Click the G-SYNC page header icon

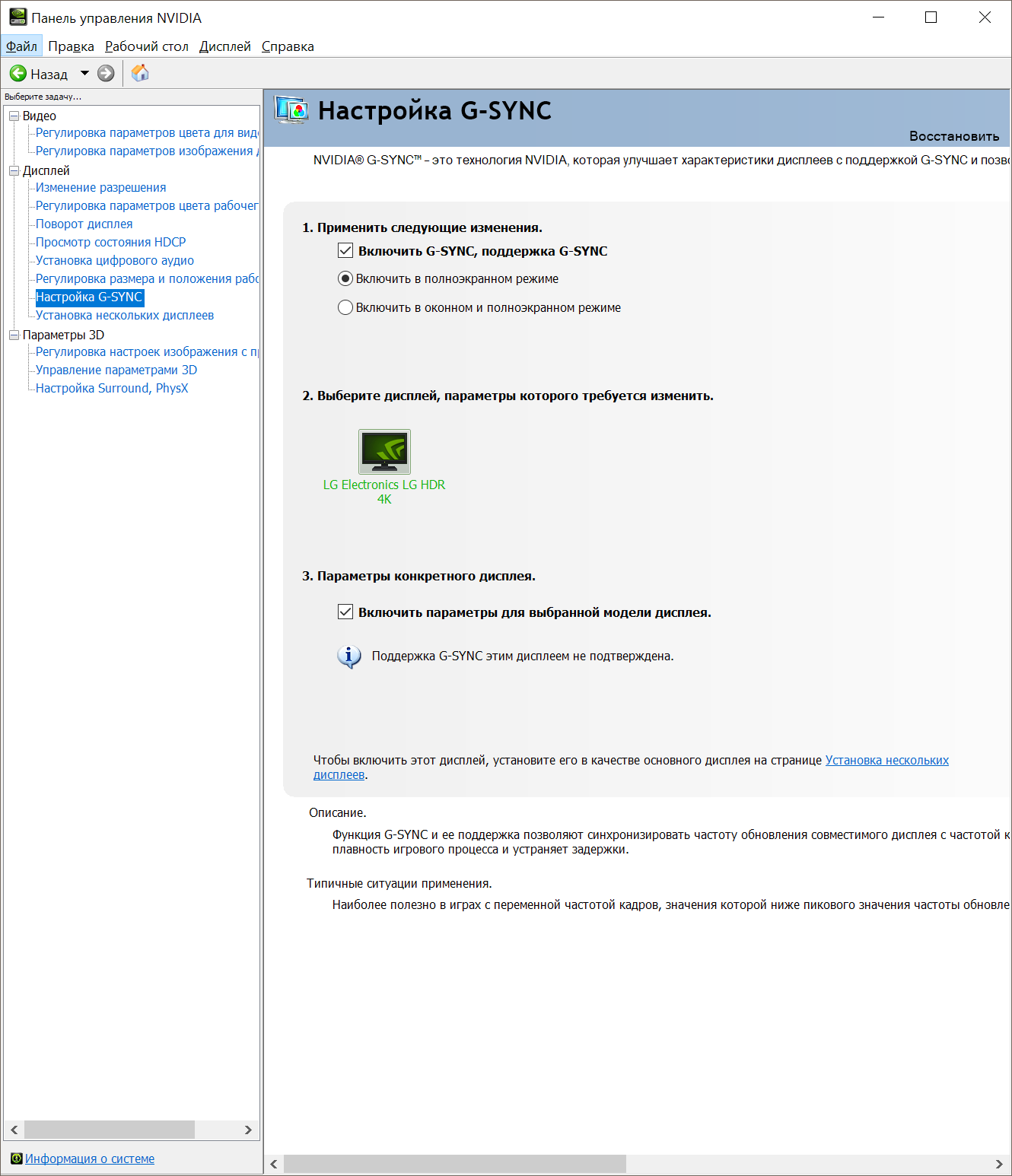[291, 111]
